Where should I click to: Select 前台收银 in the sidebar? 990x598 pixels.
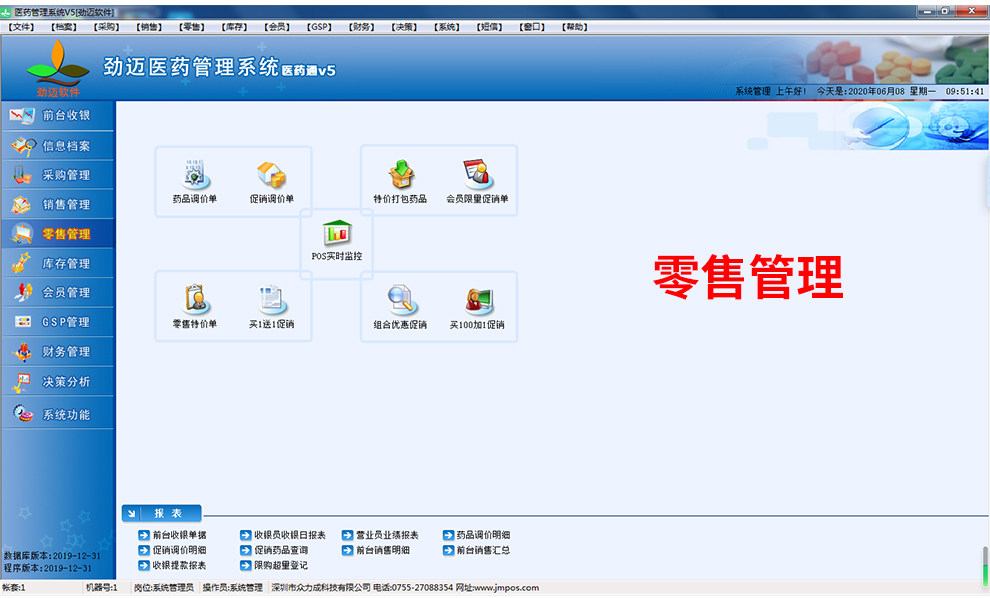58,116
